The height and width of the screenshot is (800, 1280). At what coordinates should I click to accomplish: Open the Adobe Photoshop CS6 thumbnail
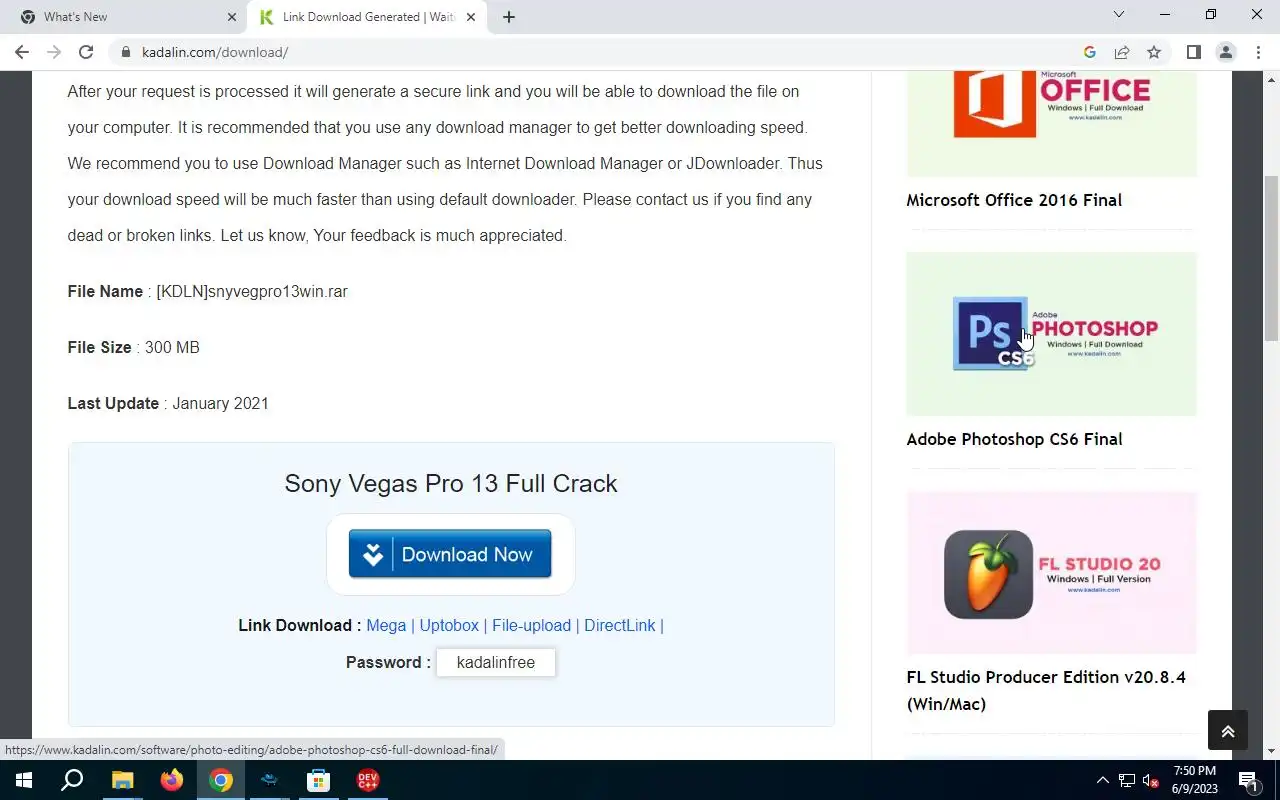(x=1051, y=334)
